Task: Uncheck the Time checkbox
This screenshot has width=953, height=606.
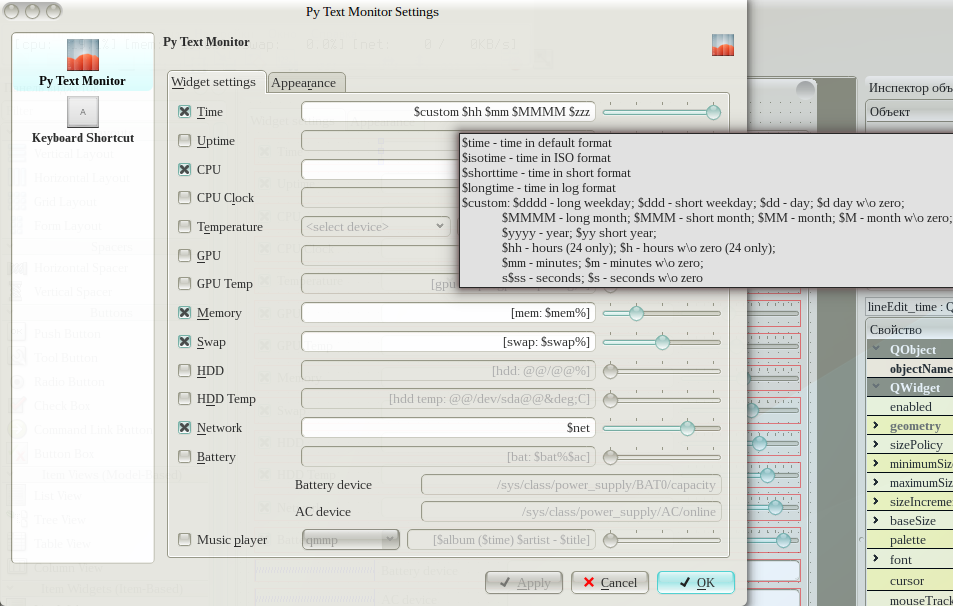Action: 184,112
